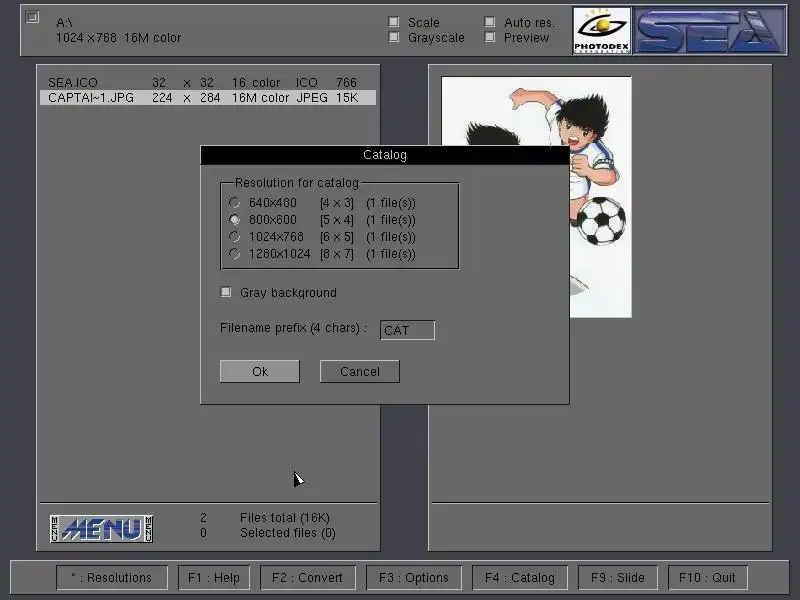
Task: Open F3 Options
Action: coord(414,578)
